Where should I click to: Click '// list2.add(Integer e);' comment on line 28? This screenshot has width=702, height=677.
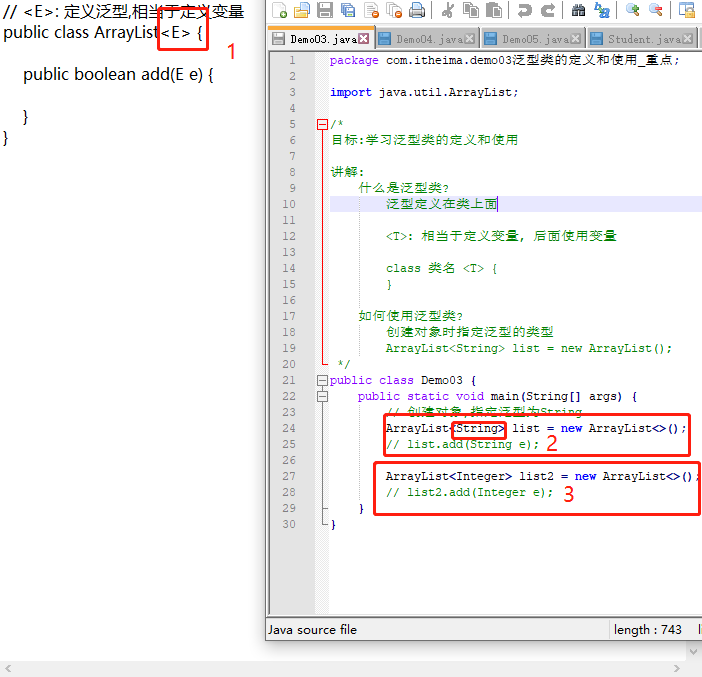click(470, 493)
